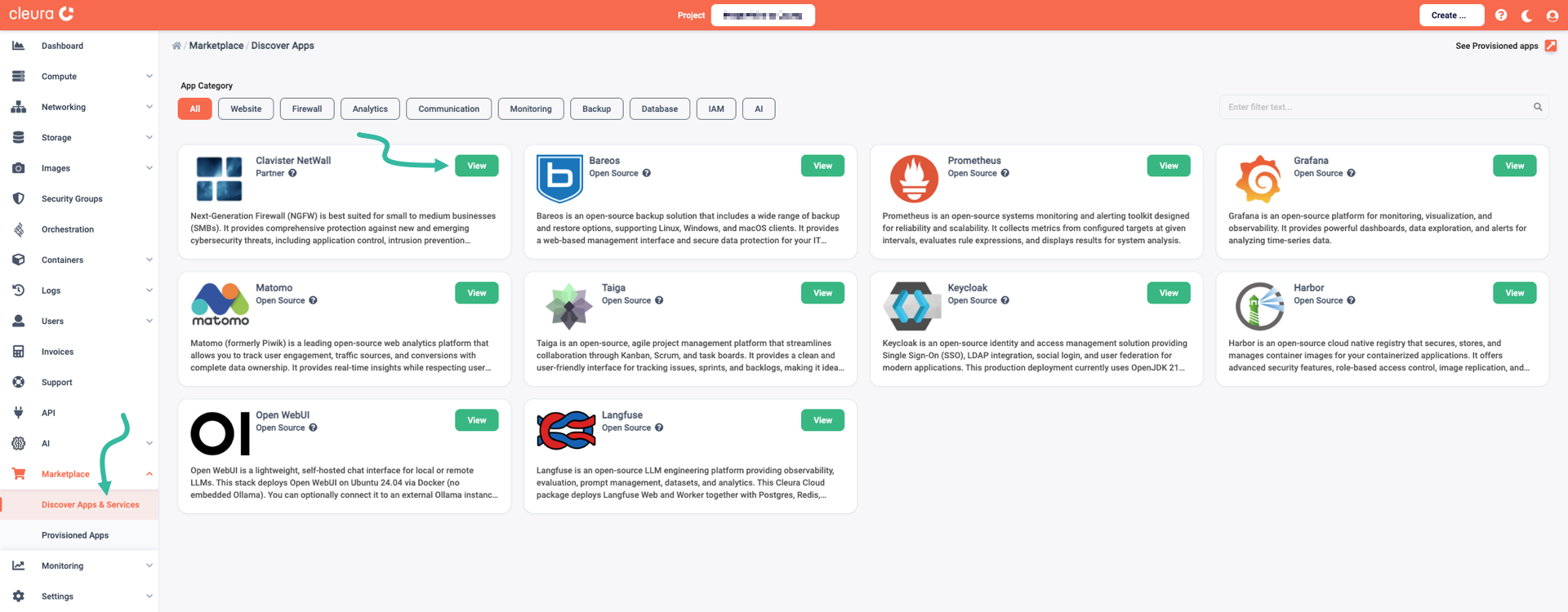The height and width of the screenshot is (612, 1568).
Task: Filter apps by Website category
Action: click(246, 109)
